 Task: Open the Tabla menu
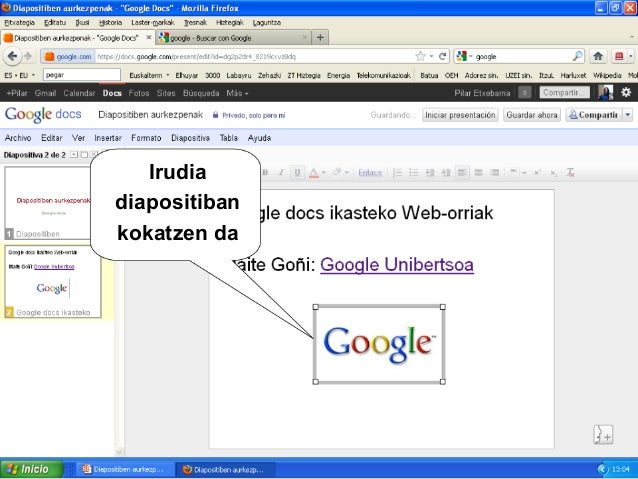(229, 138)
